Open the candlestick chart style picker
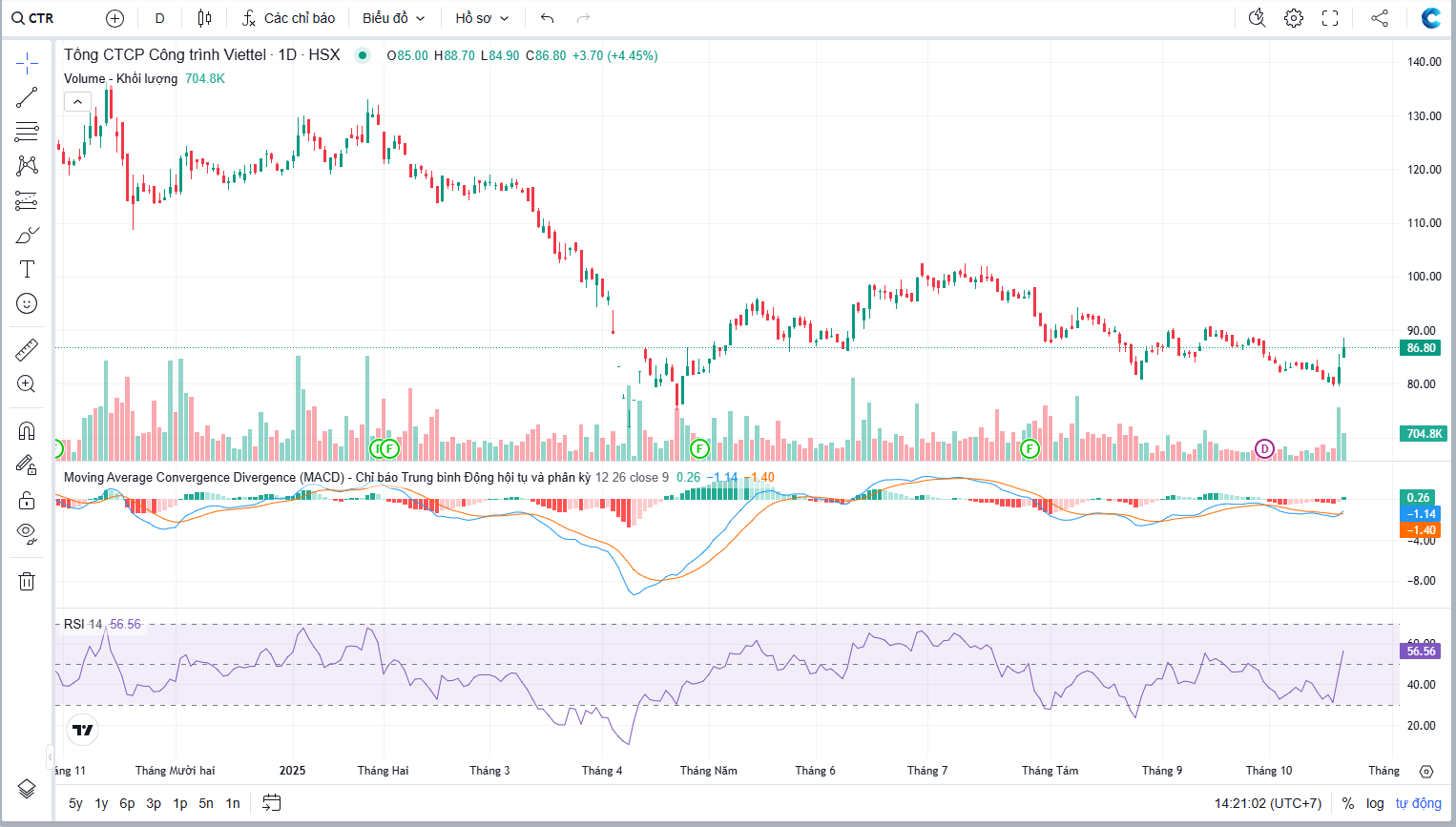This screenshot has width=1456, height=827. point(204,18)
